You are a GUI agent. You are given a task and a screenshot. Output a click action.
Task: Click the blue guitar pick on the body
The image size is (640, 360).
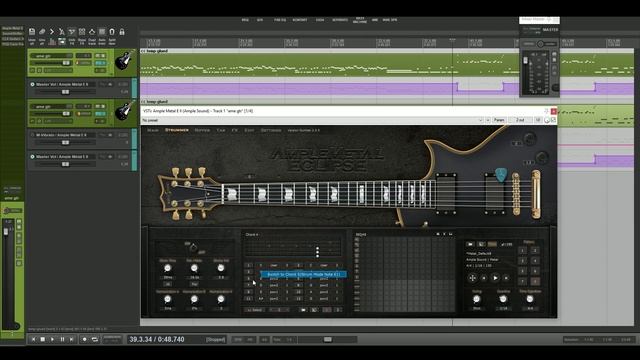501,174
